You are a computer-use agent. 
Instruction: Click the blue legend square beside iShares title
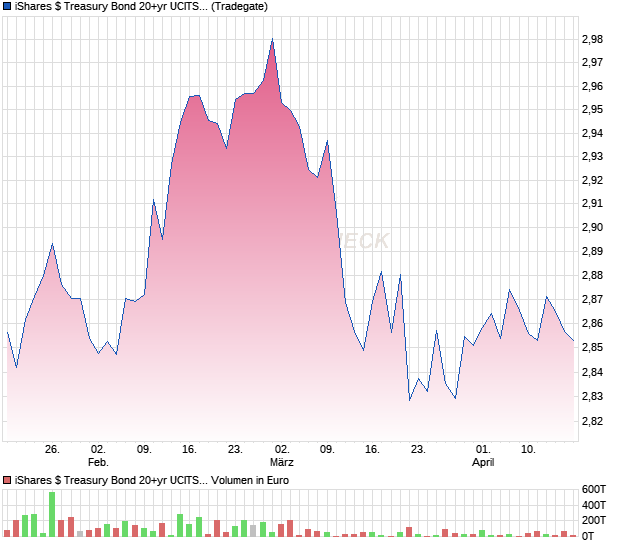(8, 7)
